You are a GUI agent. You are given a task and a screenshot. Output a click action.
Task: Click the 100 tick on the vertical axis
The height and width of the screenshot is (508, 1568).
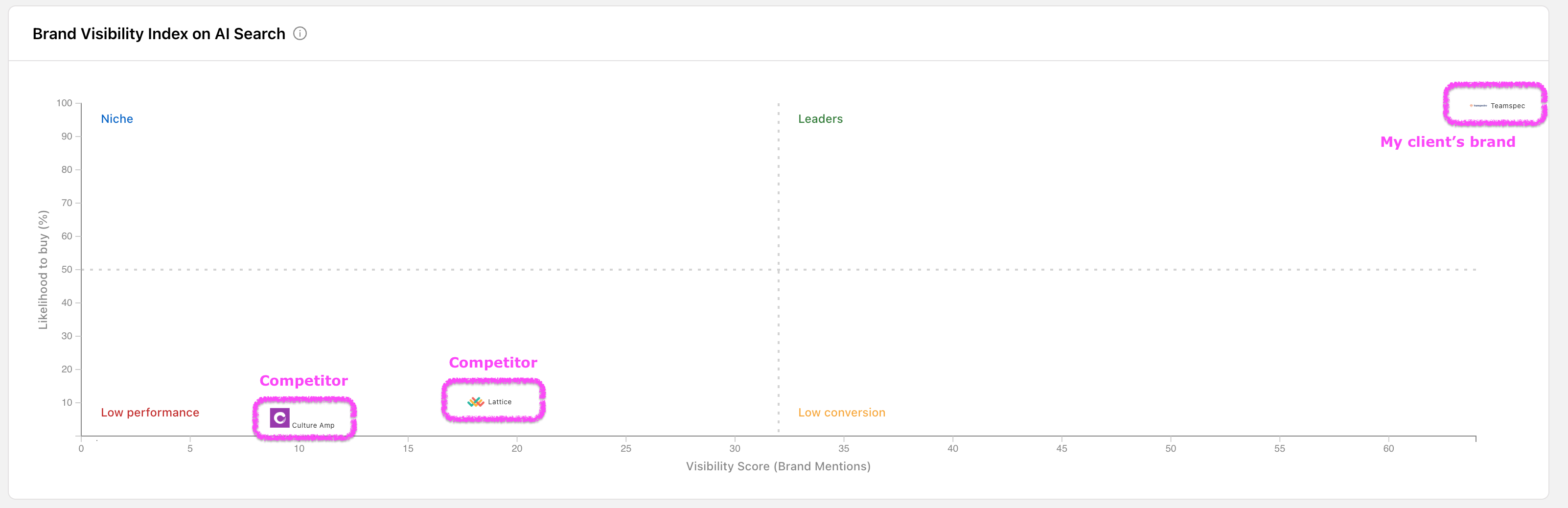[x=65, y=103]
